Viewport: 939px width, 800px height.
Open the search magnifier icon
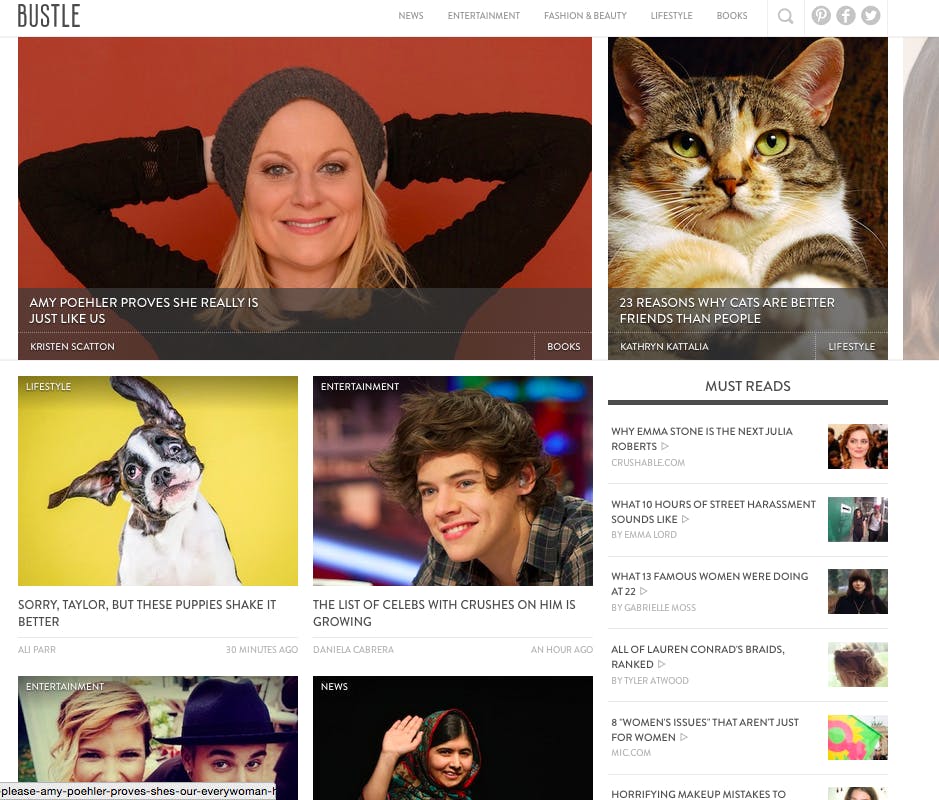(785, 16)
